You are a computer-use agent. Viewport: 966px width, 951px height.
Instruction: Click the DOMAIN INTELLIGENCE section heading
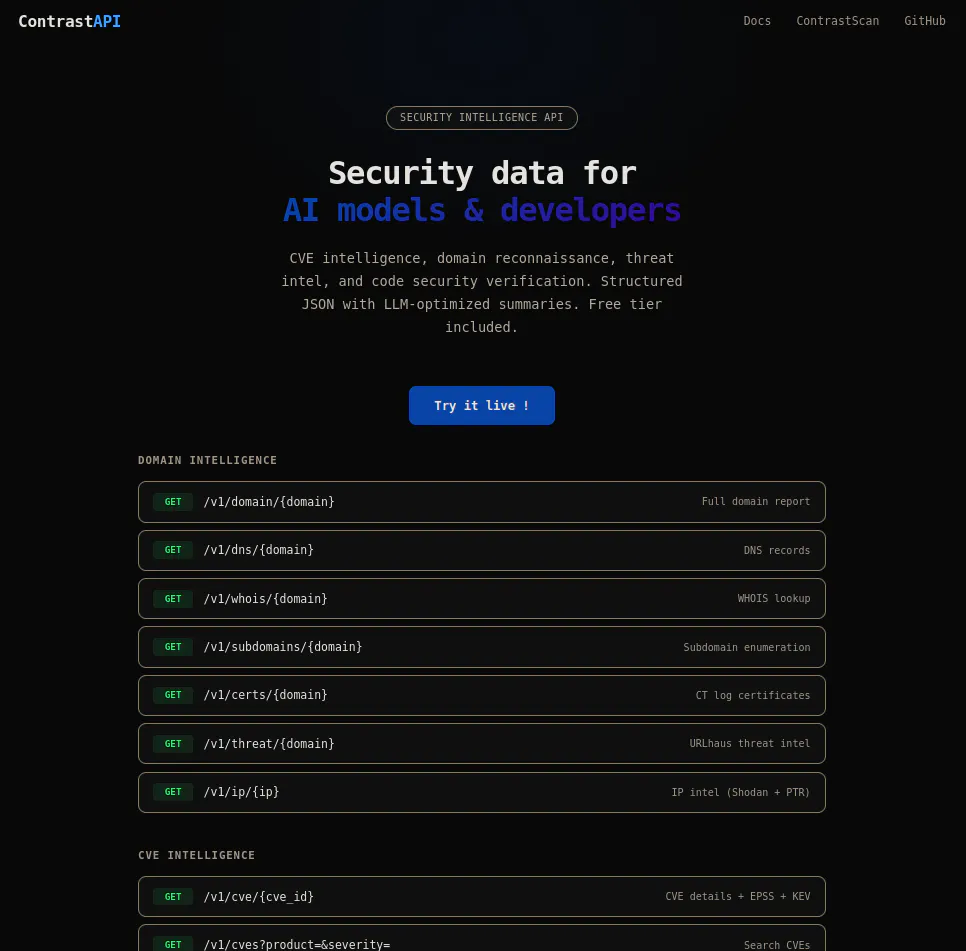coord(208,460)
